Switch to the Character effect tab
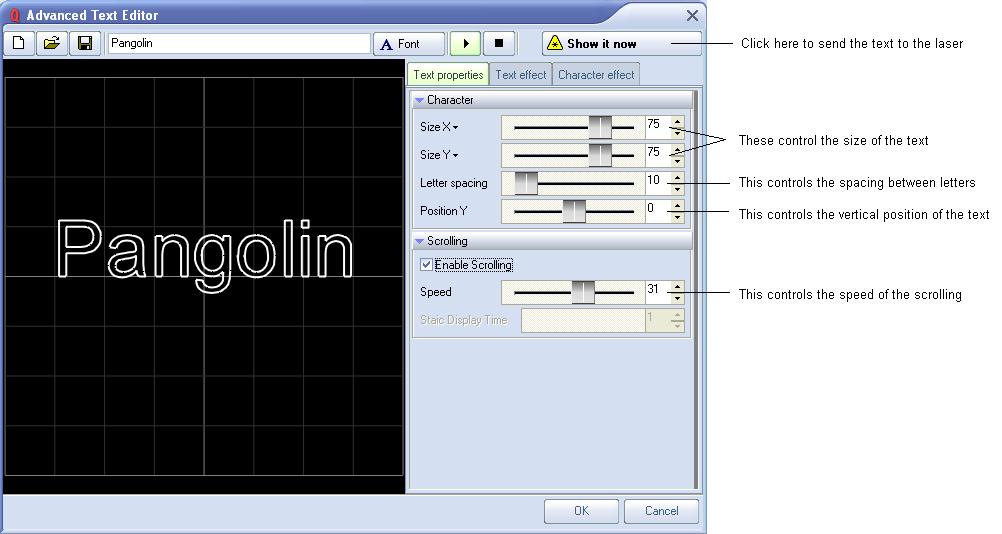This screenshot has width=1002, height=534. point(596,75)
